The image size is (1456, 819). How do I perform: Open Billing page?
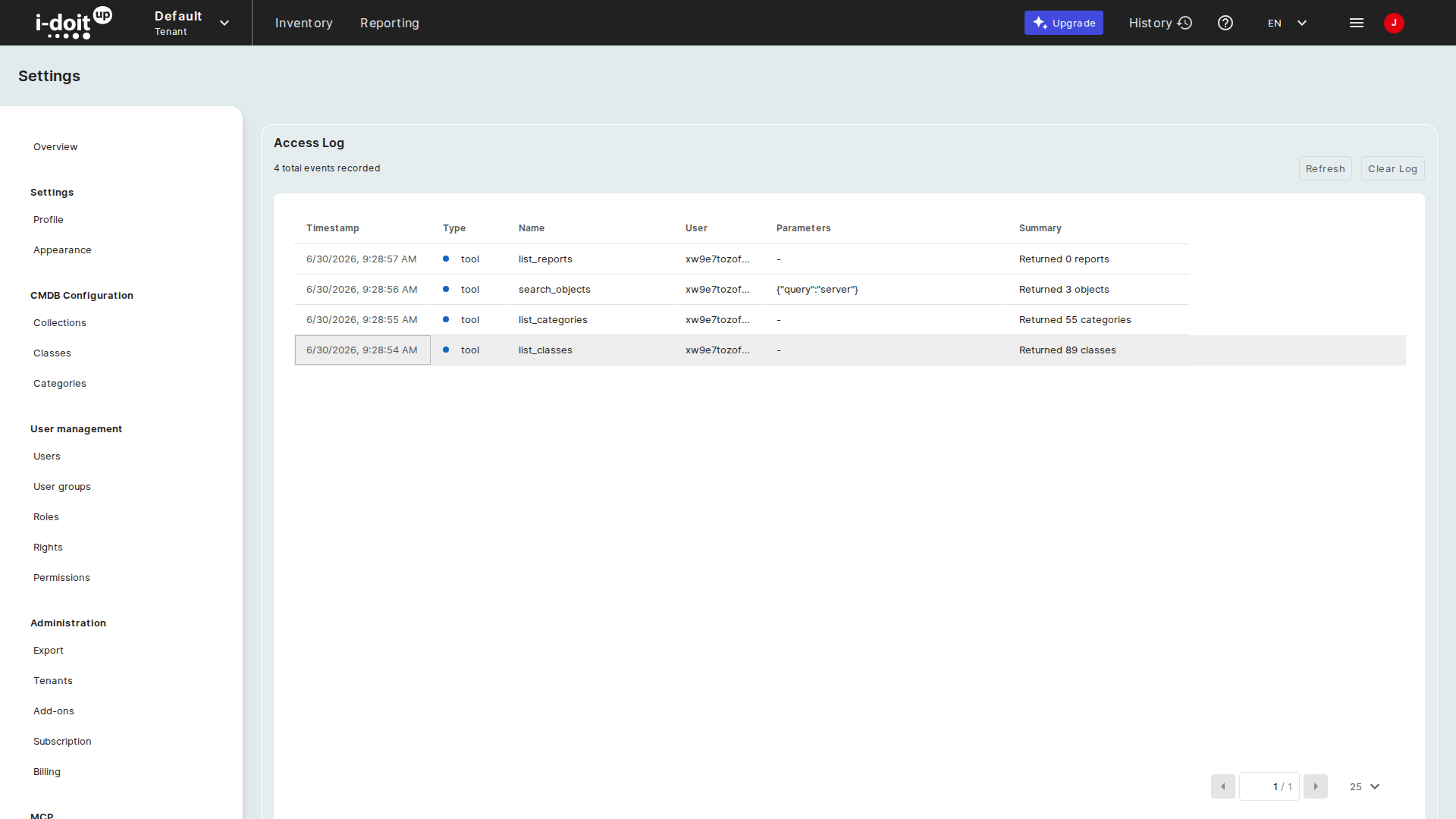[47, 771]
